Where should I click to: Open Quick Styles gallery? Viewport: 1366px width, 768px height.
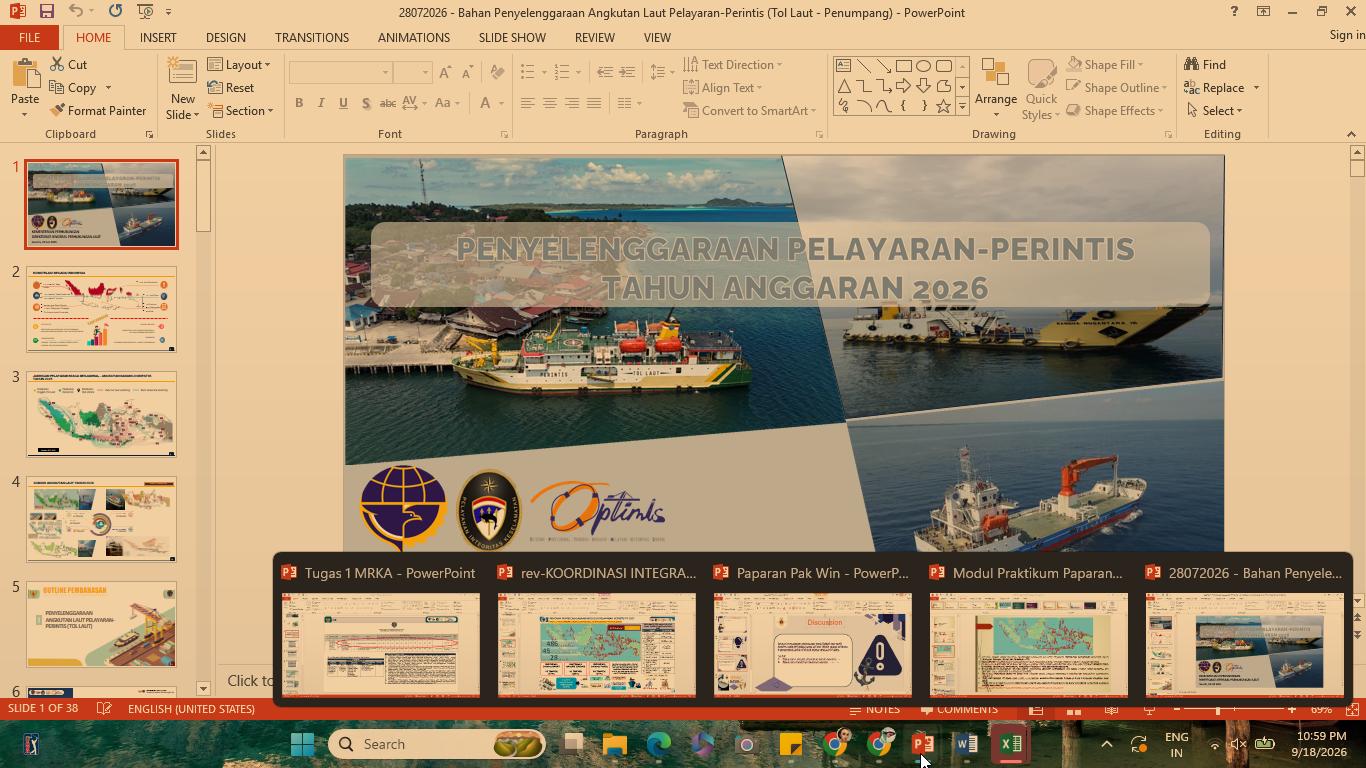(1041, 89)
